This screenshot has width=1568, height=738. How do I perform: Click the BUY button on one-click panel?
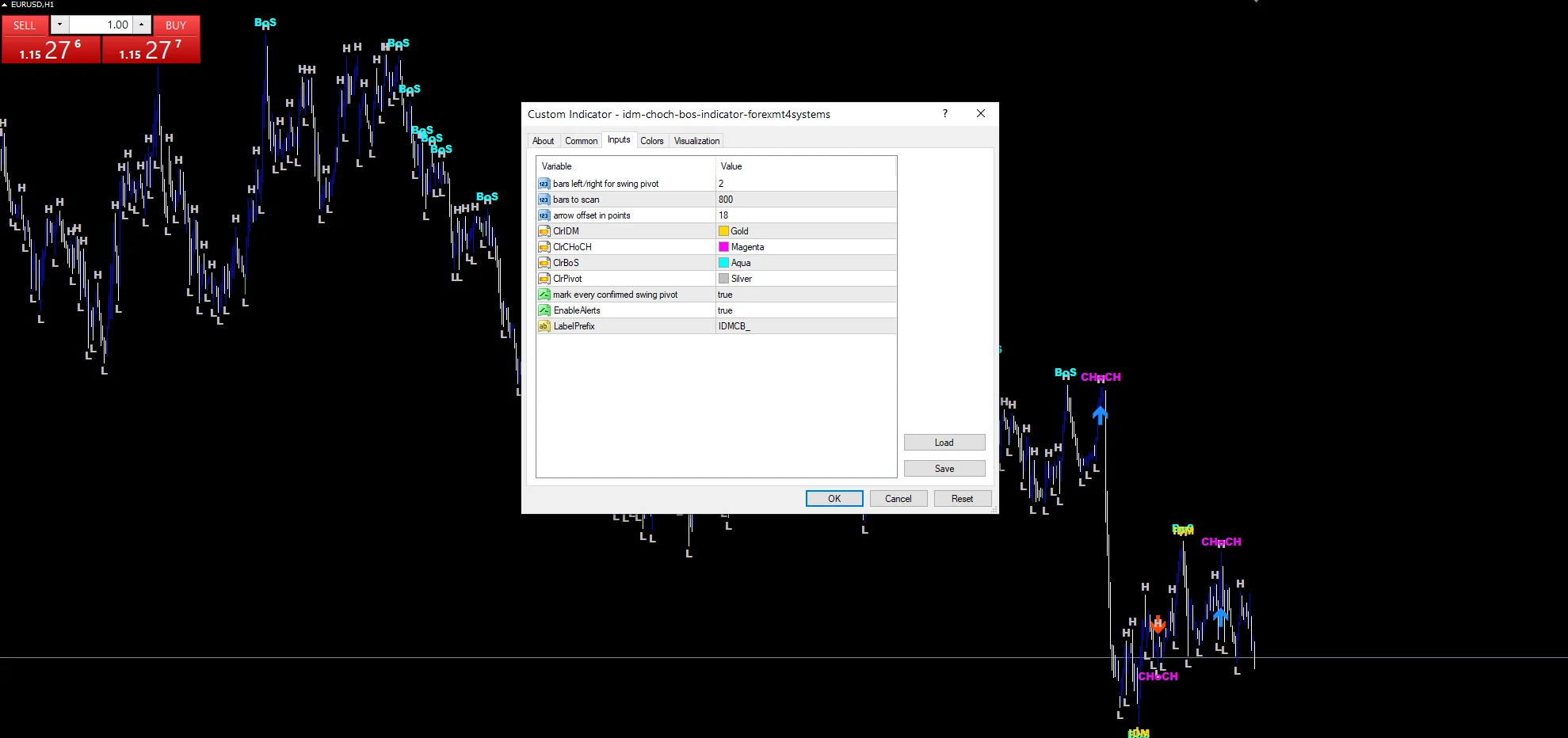point(176,25)
